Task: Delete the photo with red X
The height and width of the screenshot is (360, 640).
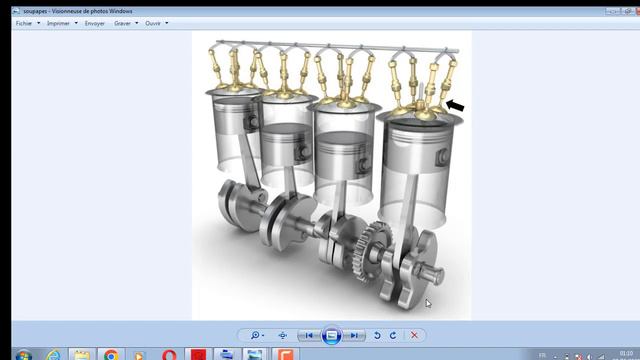Action: click(414, 335)
